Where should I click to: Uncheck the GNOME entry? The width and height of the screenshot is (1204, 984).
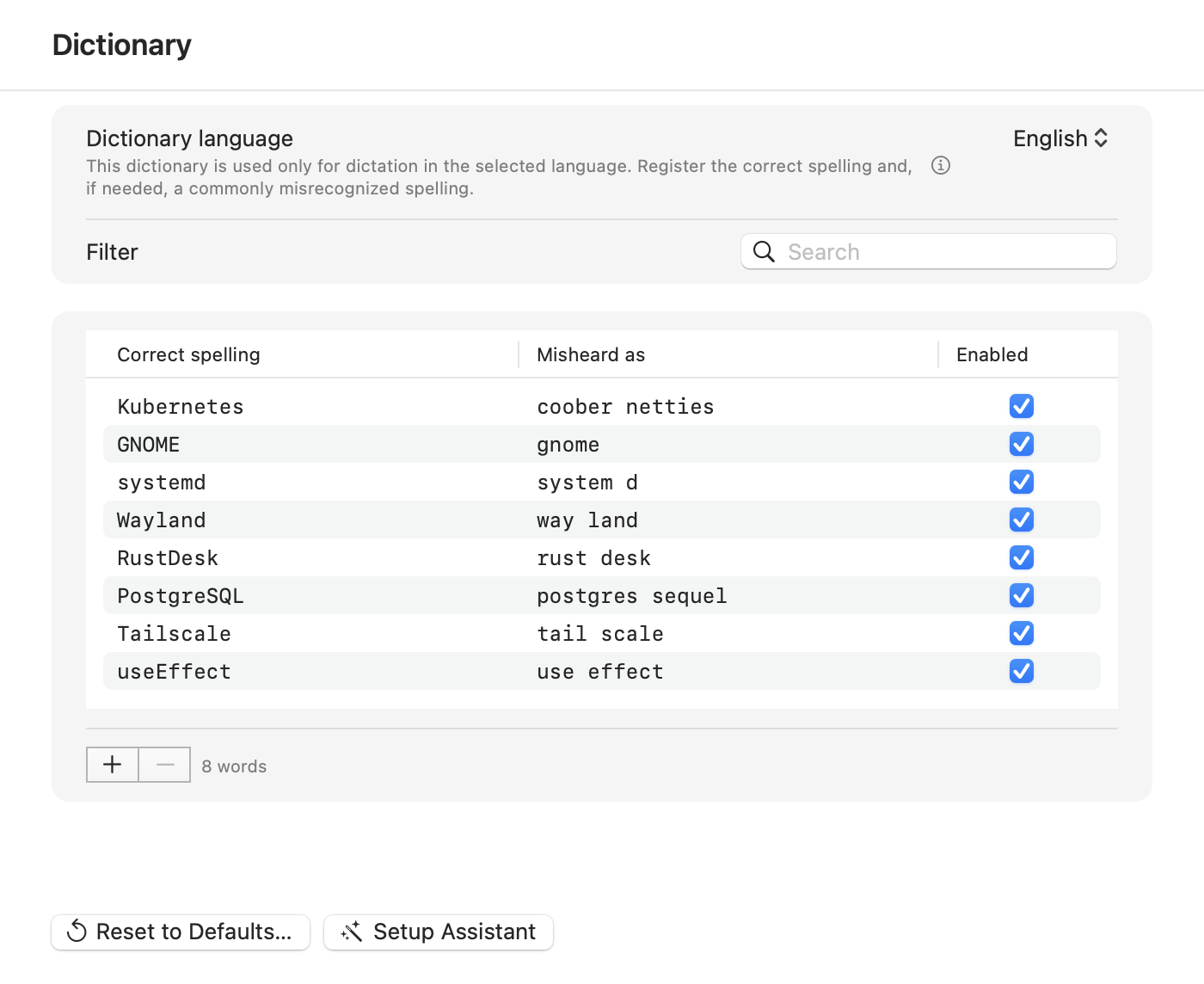click(x=1022, y=444)
